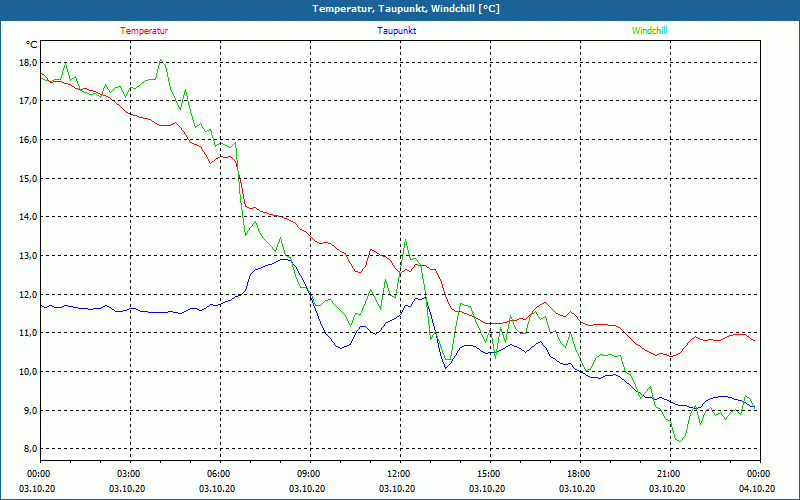Click the 17,0 y-axis value
The image size is (800, 500).
[29, 101]
